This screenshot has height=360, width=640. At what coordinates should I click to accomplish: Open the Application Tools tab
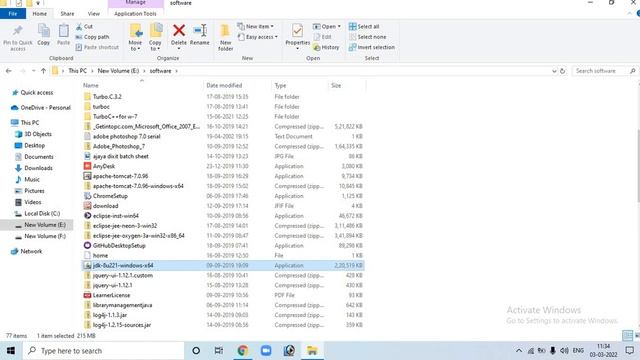(x=135, y=14)
